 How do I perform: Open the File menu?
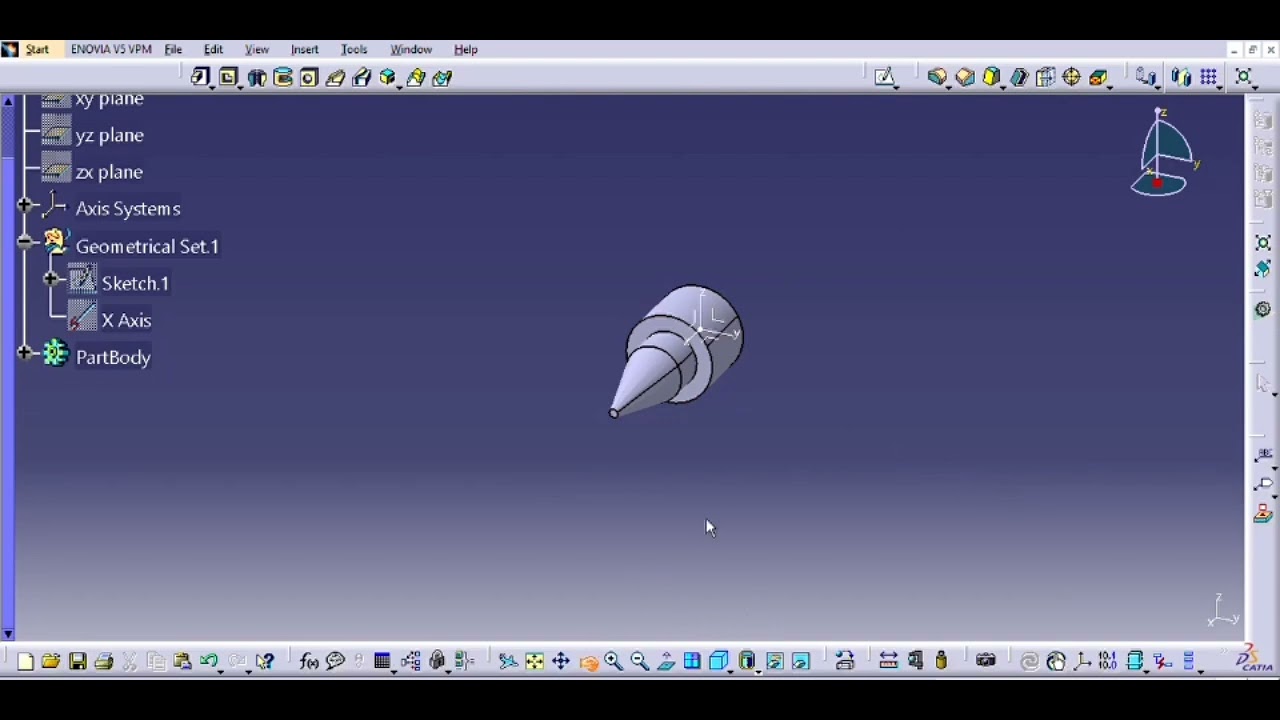(173, 49)
